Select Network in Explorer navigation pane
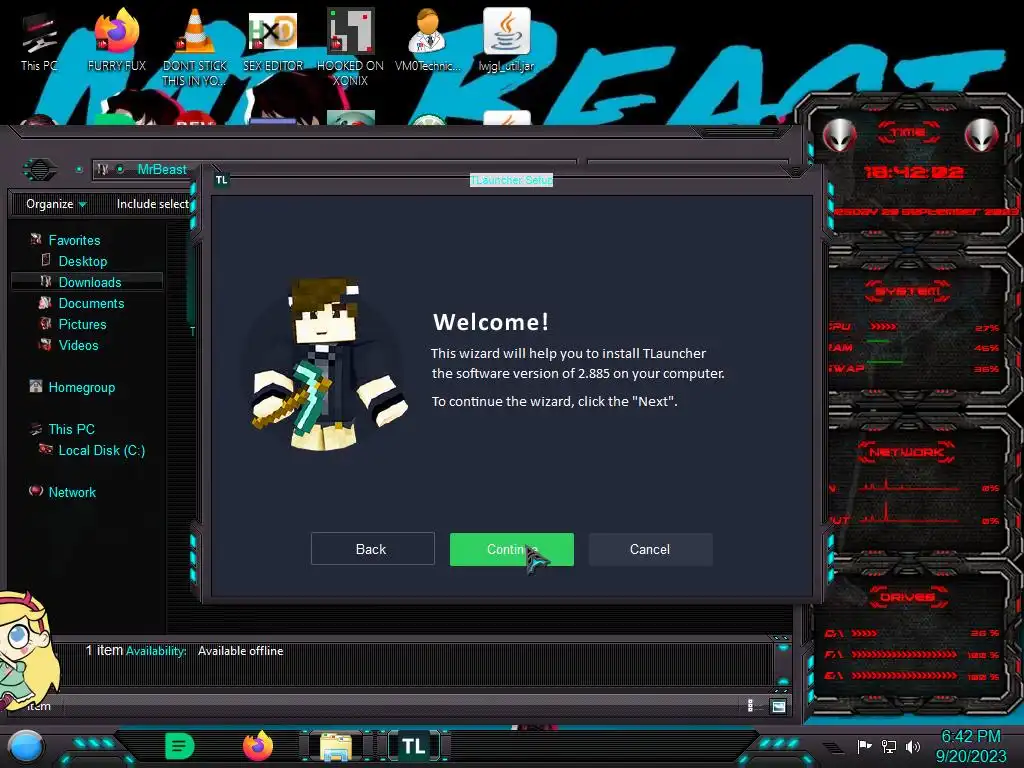The image size is (1024, 768). [x=72, y=492]
